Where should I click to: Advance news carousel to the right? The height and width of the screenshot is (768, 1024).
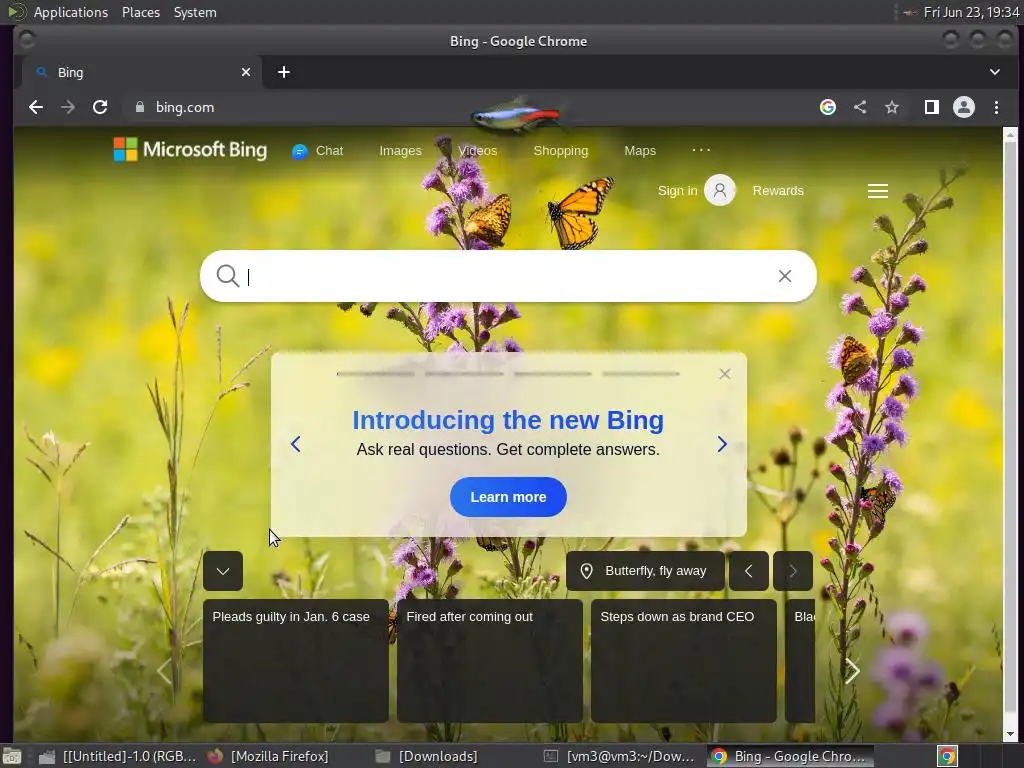[852, 671]
